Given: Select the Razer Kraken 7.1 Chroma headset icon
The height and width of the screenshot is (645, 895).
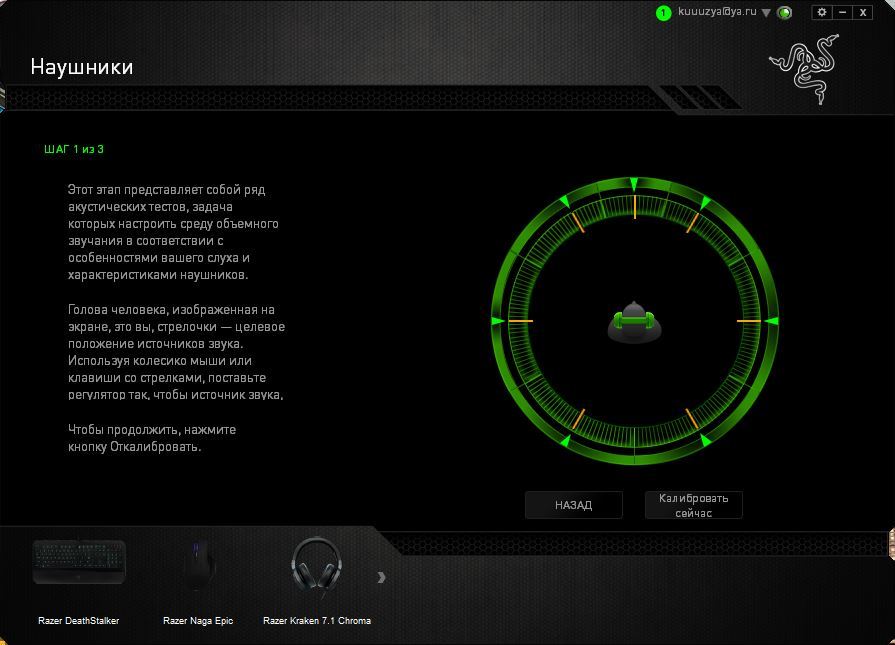Looking at the screenshot, I should tap(316, 567).
